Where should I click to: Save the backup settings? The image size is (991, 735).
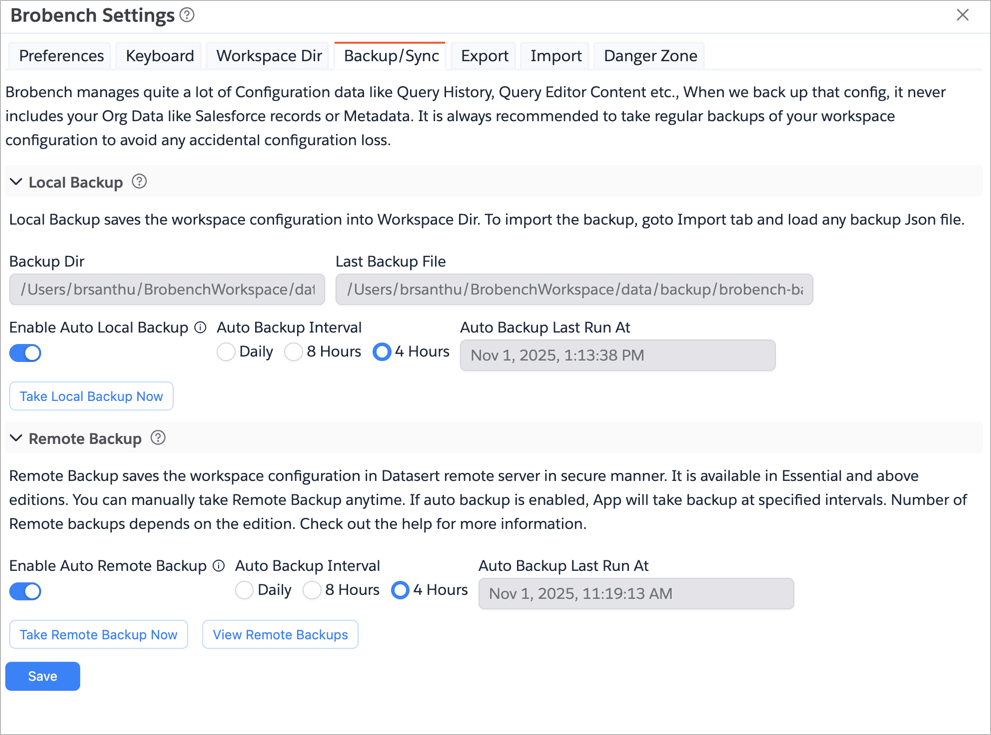(42, 676)
